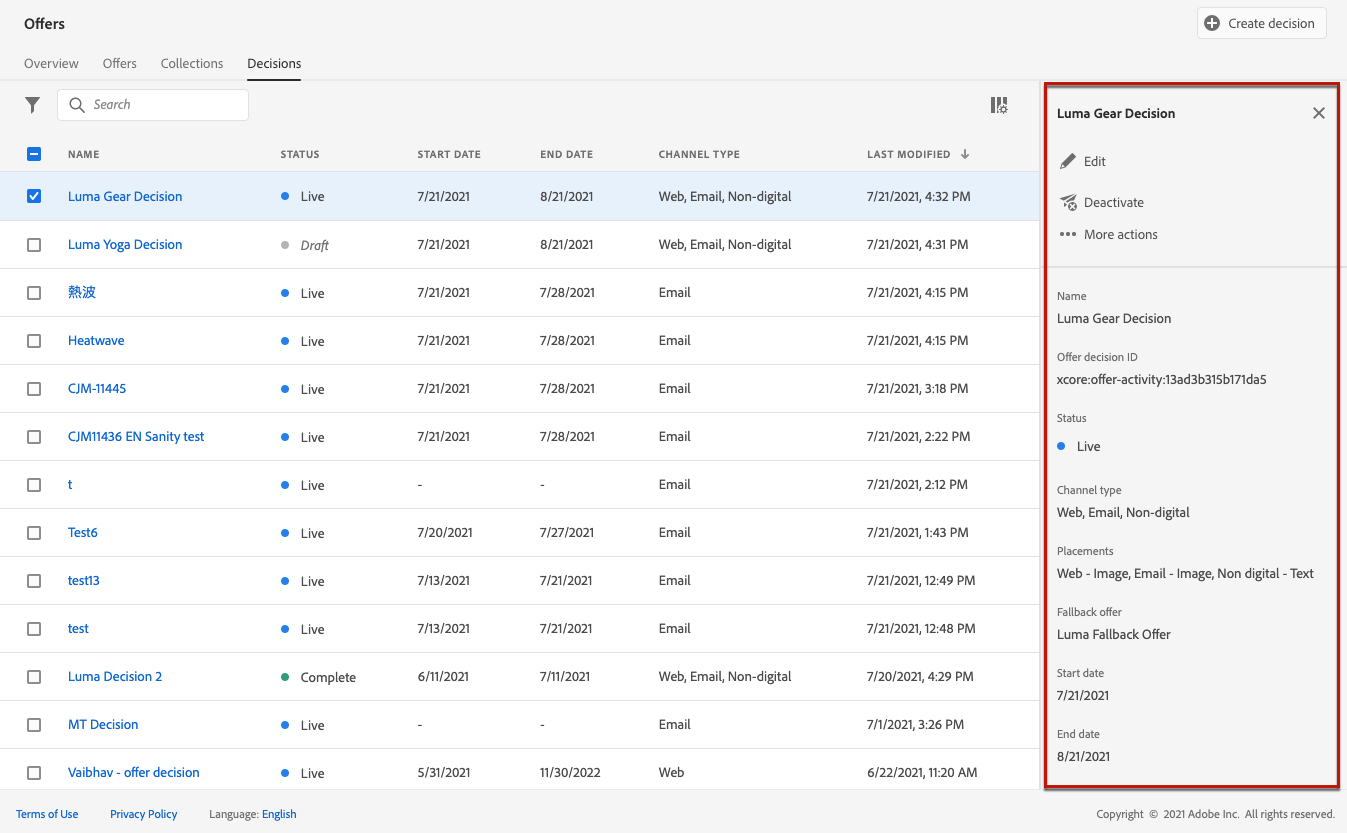Click the Deactivate icon in side panel
Screen dimensions: 1347x833
[x=1068, y=203]
